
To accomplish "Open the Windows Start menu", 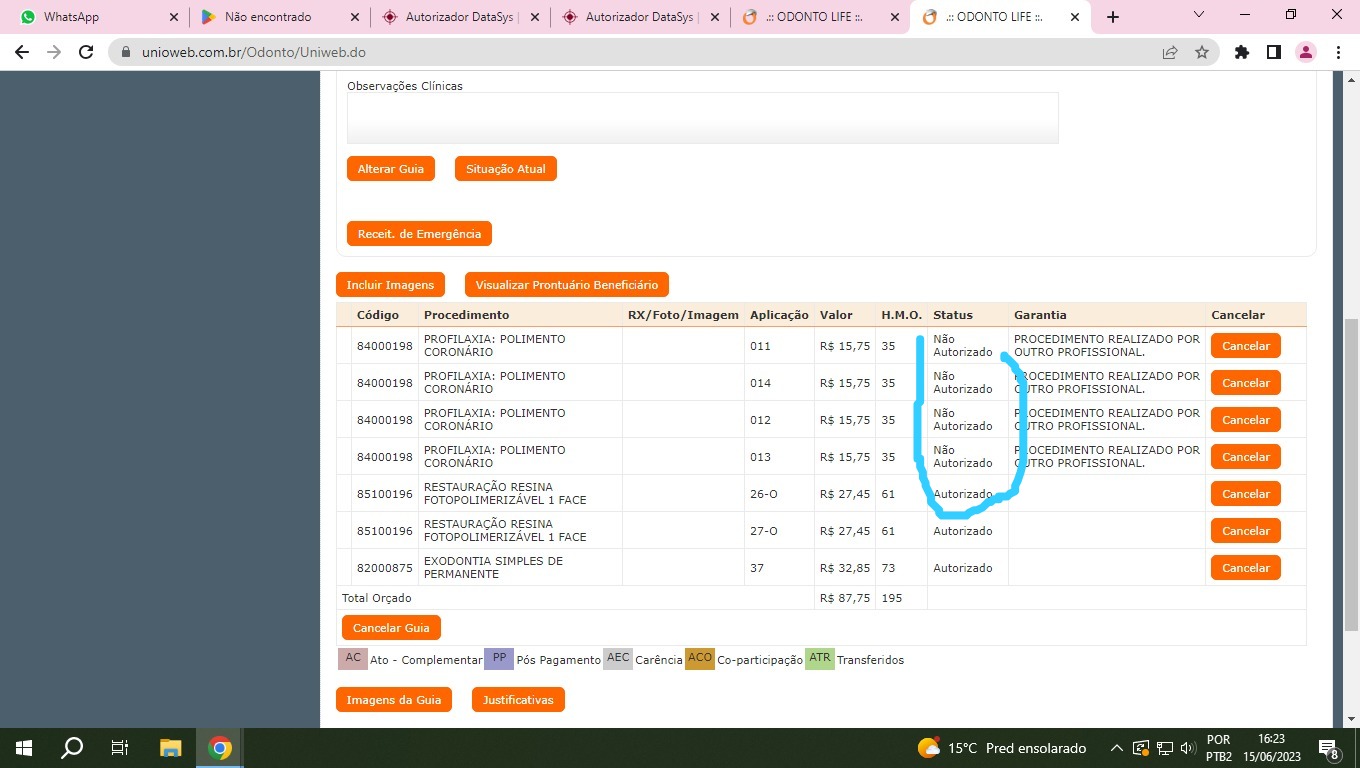I will tap(24, 748).
